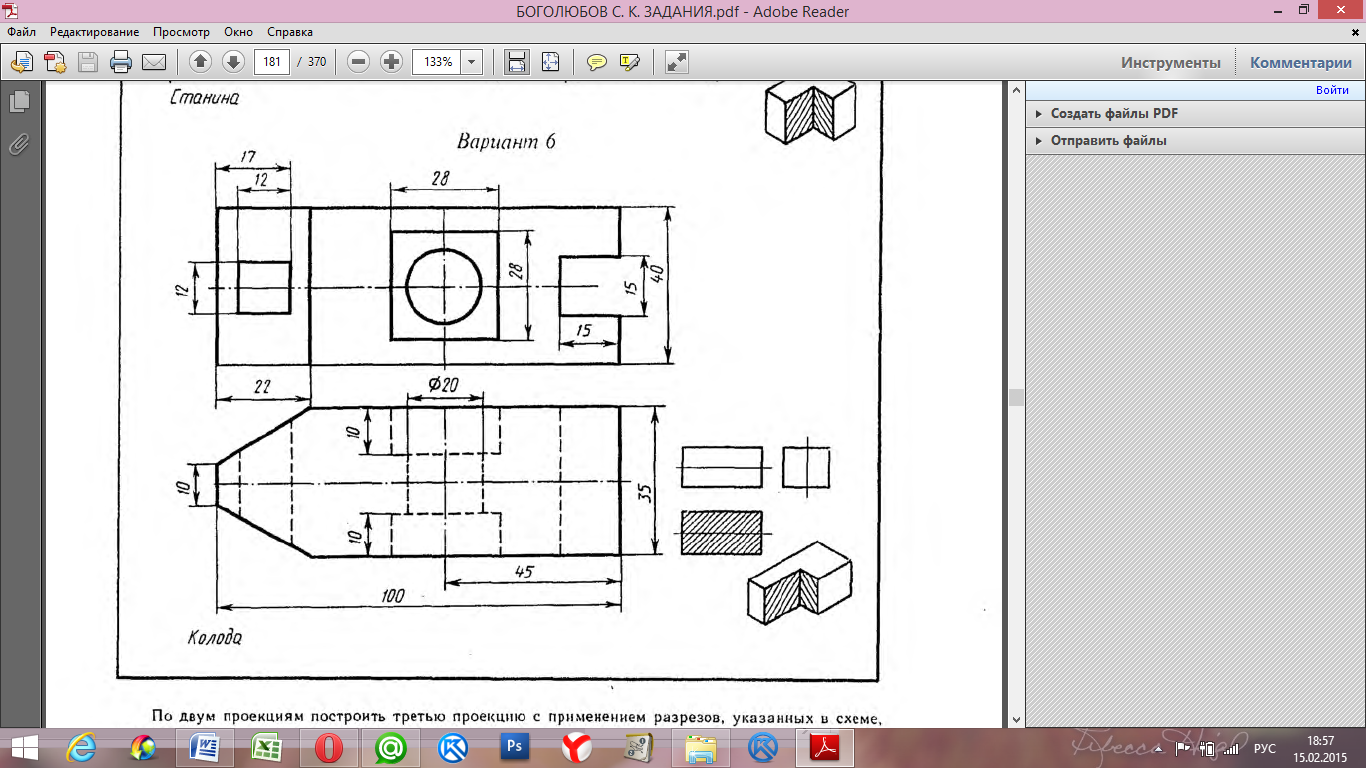Click the grayed Save file icon
Image resolution: width=1366 pixels, height=768 pixels.
click(88, 62)
